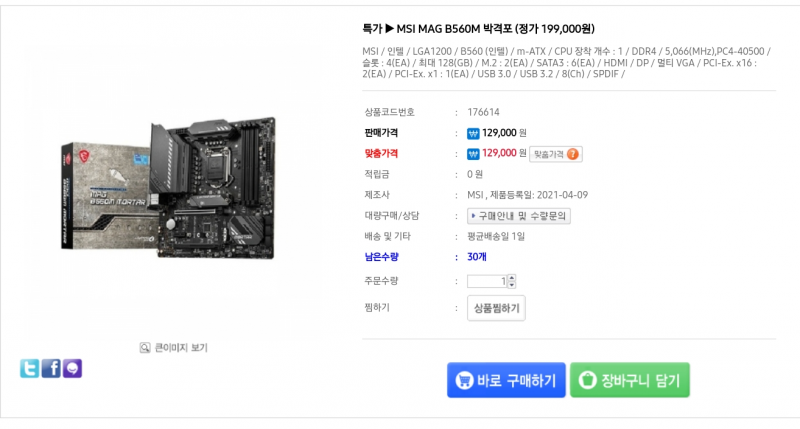800x429 pixels.
Task: Increase 주문수량 with the up arrow
Action: (512, 278)
